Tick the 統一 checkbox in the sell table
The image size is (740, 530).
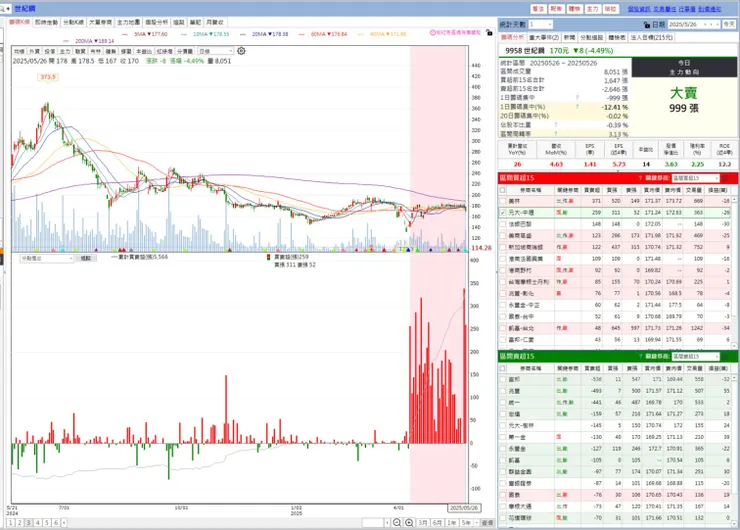[503, 403]
